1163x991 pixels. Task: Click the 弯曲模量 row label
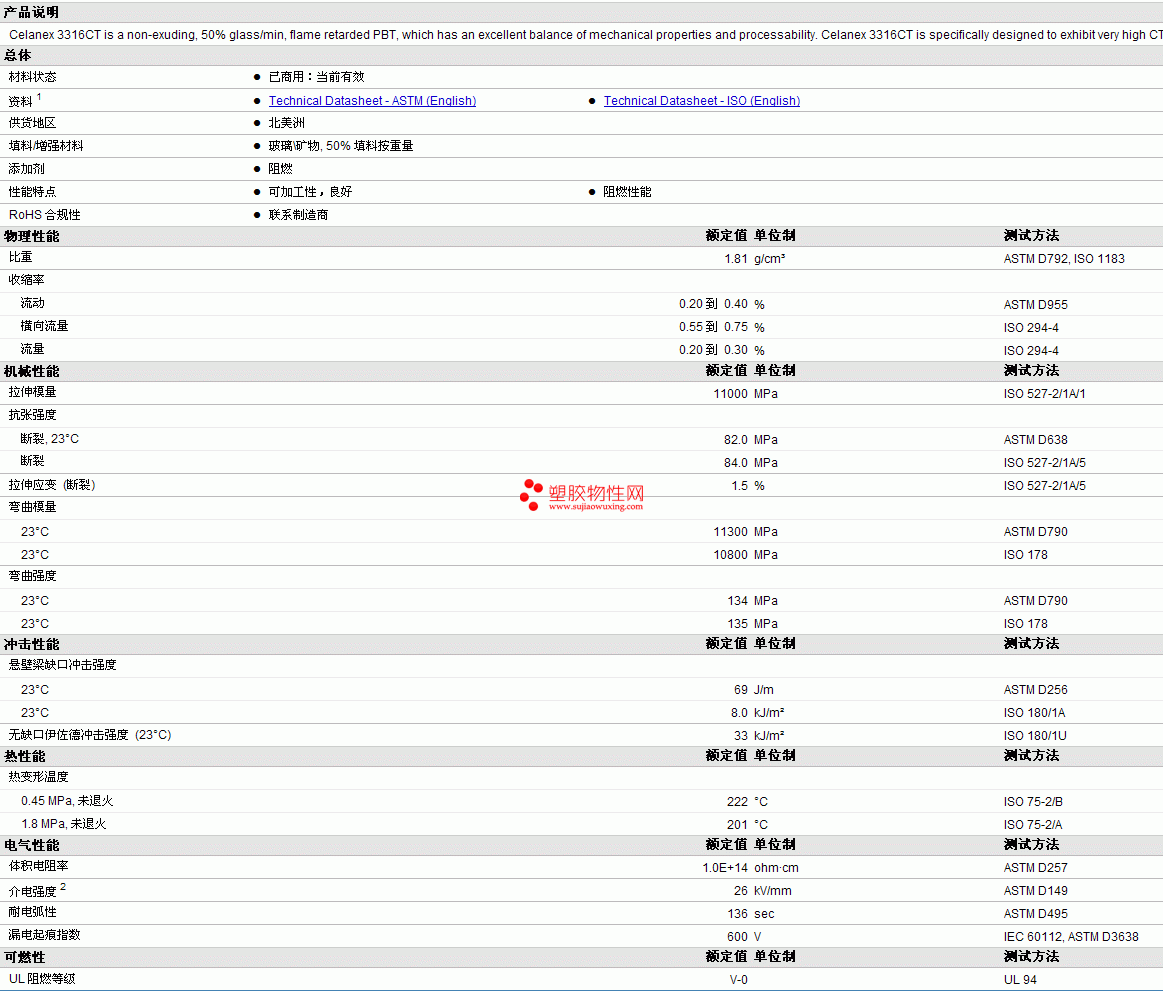click(33, 507)
